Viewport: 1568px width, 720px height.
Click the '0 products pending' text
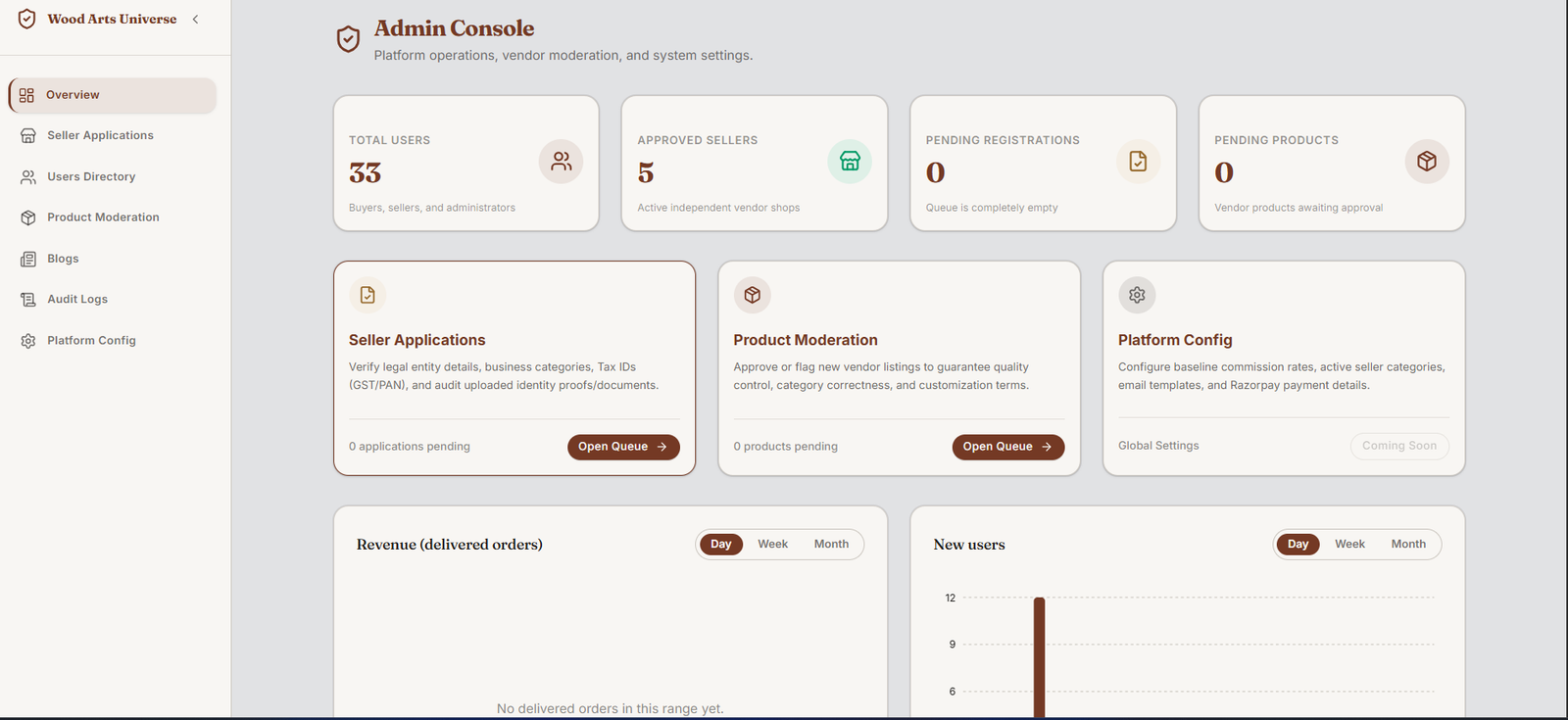(786, 447)
